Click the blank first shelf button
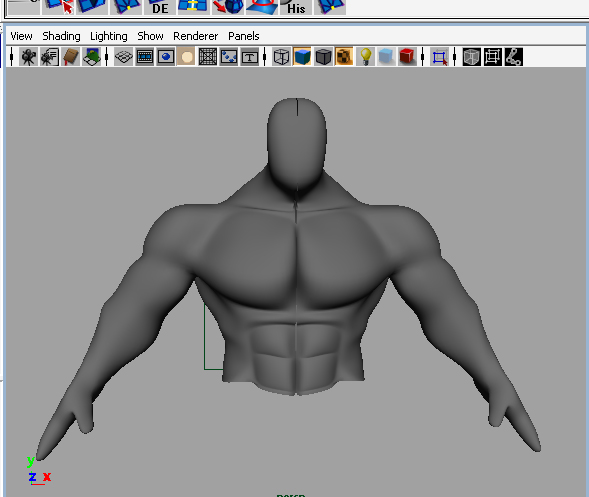Screen dimensions: 589x497 pyautogui.click(x=24, y=7)
